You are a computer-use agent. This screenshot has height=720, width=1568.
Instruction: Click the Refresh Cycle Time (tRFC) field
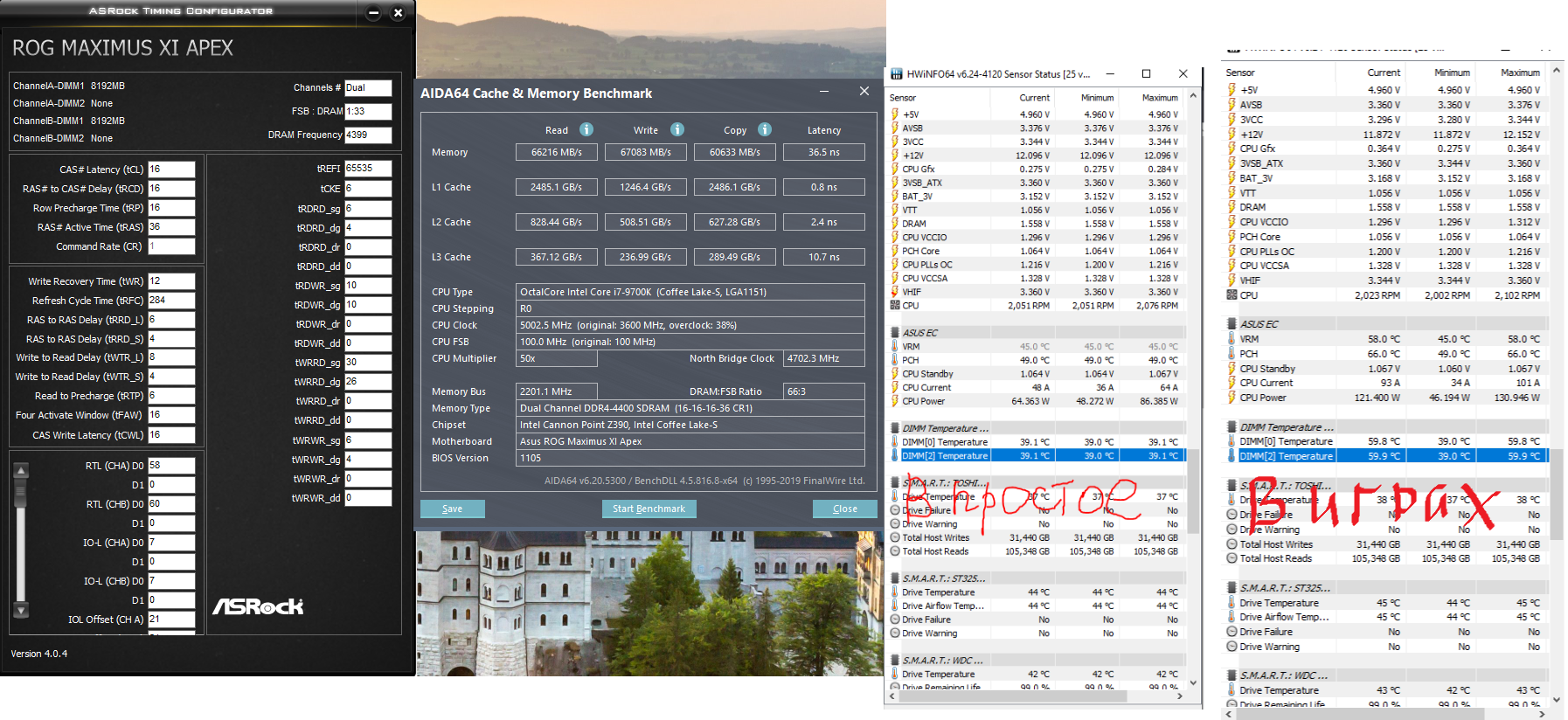pos(171,301)
